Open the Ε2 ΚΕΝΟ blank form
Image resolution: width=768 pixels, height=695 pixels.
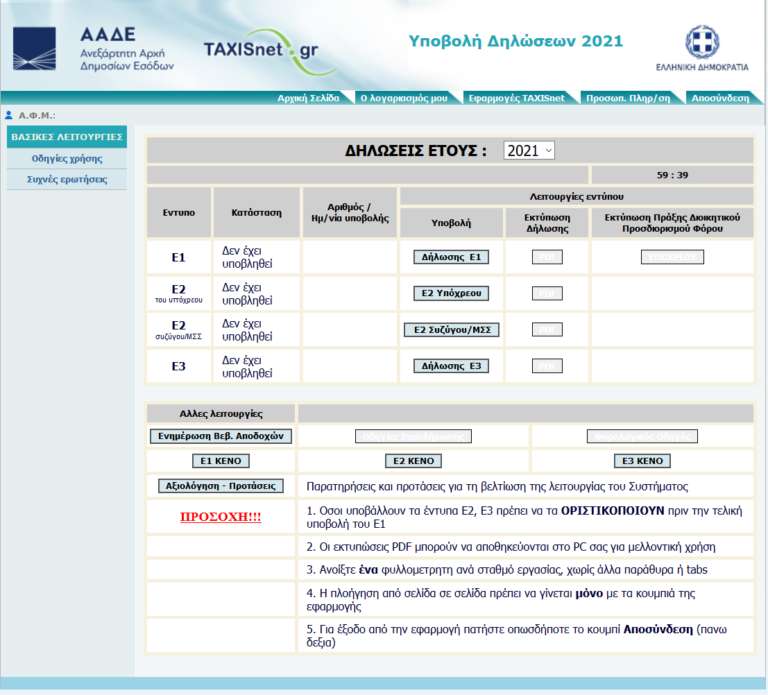[x=413, y=461]
